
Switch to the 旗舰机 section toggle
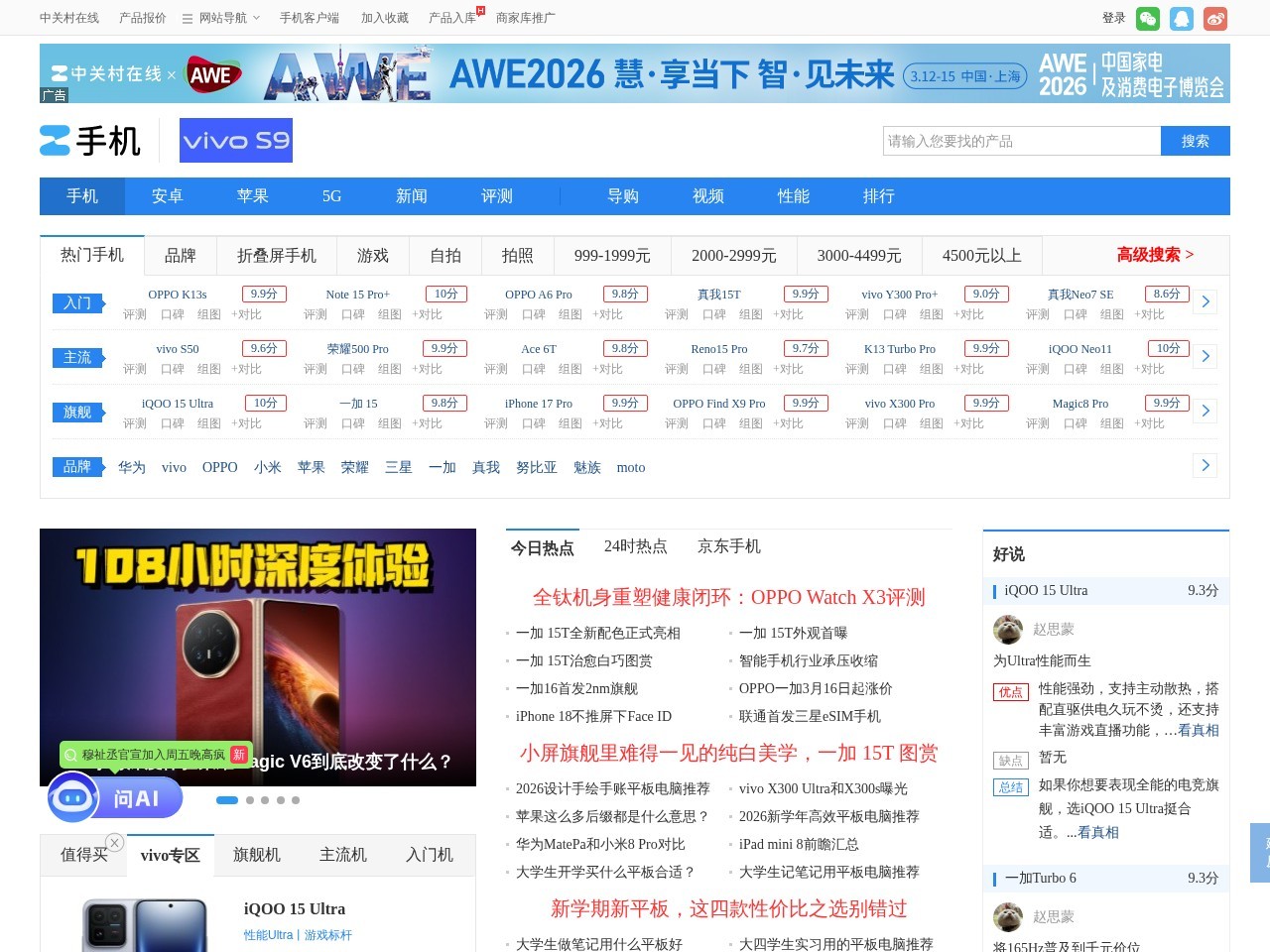tap(256, 855)
